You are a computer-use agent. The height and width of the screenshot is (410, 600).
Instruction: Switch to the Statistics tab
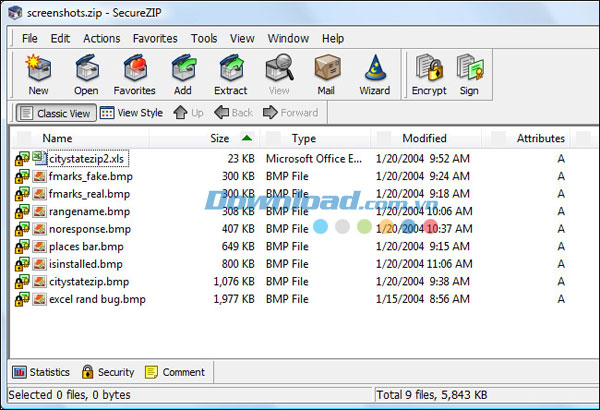point(41,372)
